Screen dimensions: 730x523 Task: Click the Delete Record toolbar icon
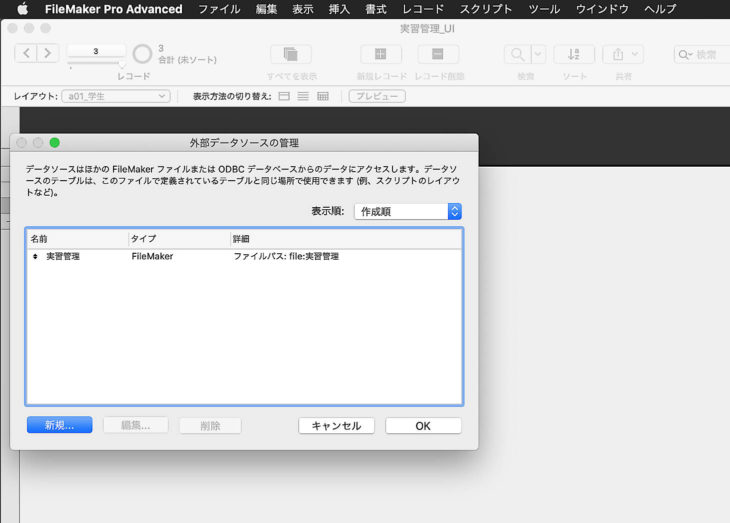pos(438,54)
